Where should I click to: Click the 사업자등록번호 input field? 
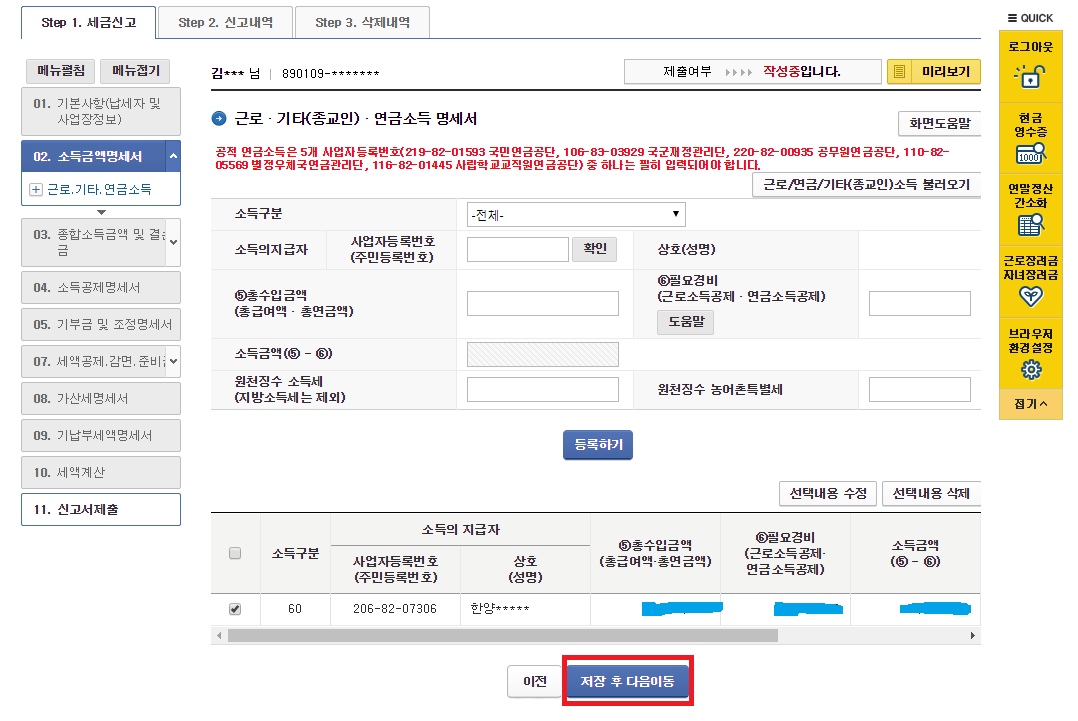pyautogui.click(x=518, y=249)
